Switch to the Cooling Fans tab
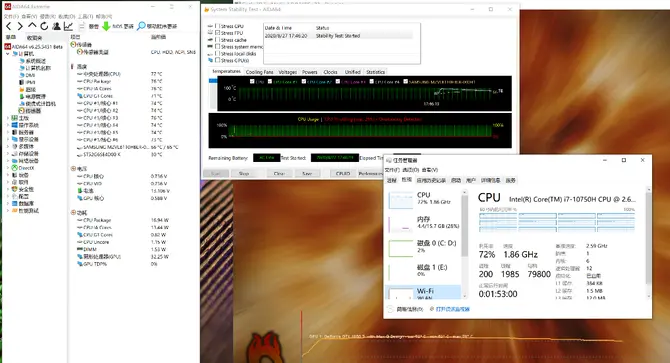The image size is (670, 363). [x=259, y=72]
